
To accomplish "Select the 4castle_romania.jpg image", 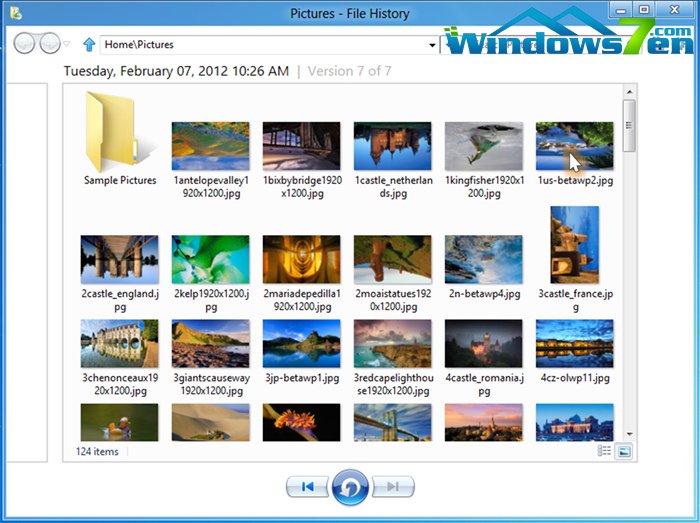I will (483, 344).
